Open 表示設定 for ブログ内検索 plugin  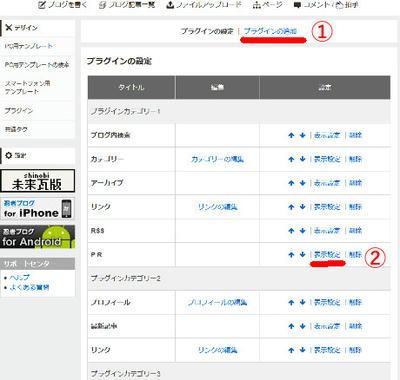[x=327, y=135]
